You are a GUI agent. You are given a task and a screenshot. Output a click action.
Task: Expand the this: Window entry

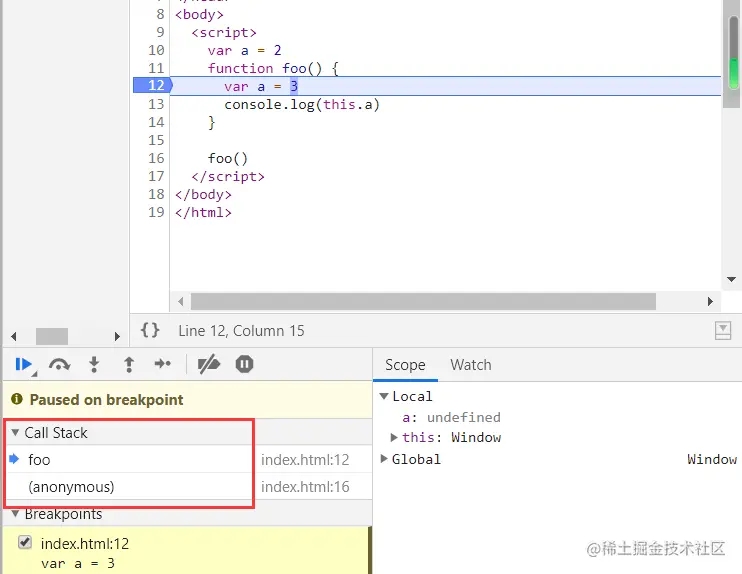coord(394,437)
